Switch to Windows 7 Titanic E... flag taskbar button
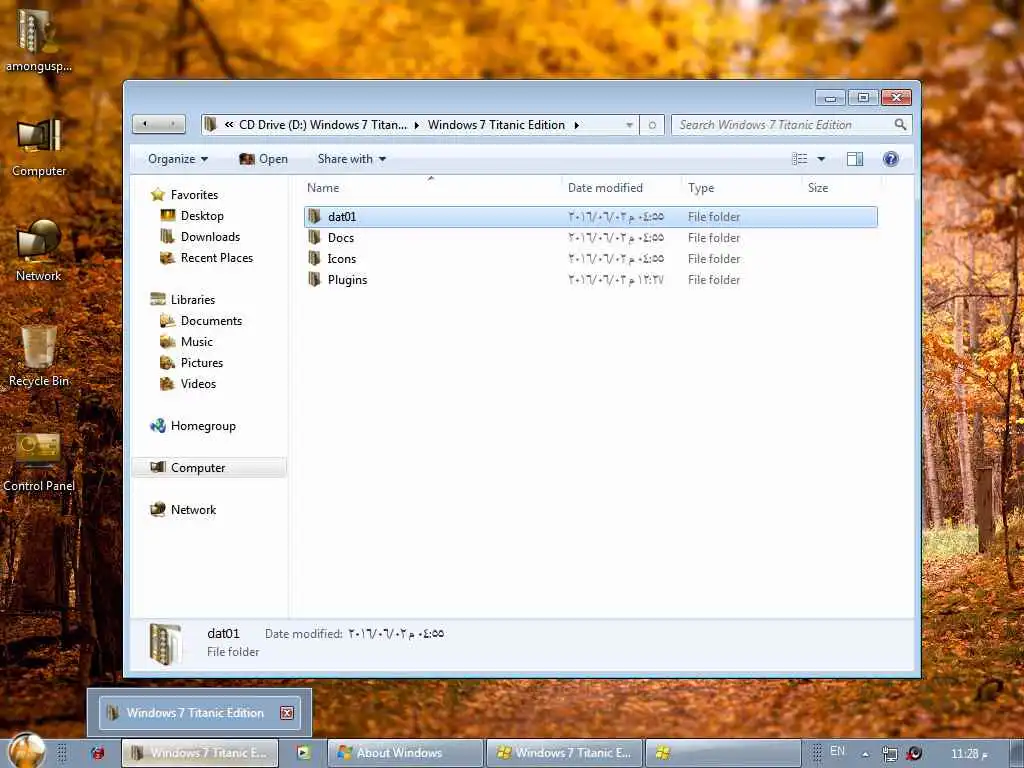The image size is (1024, 768). [x=565, y=753]
